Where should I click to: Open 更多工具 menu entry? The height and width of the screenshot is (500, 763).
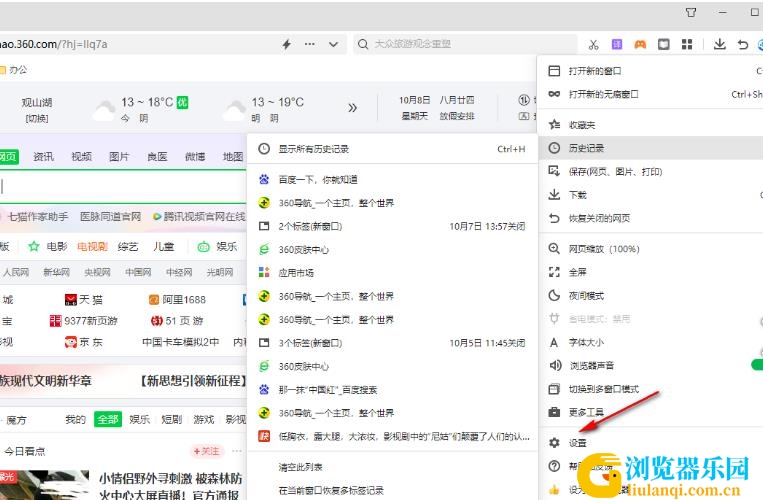(651, 412)
